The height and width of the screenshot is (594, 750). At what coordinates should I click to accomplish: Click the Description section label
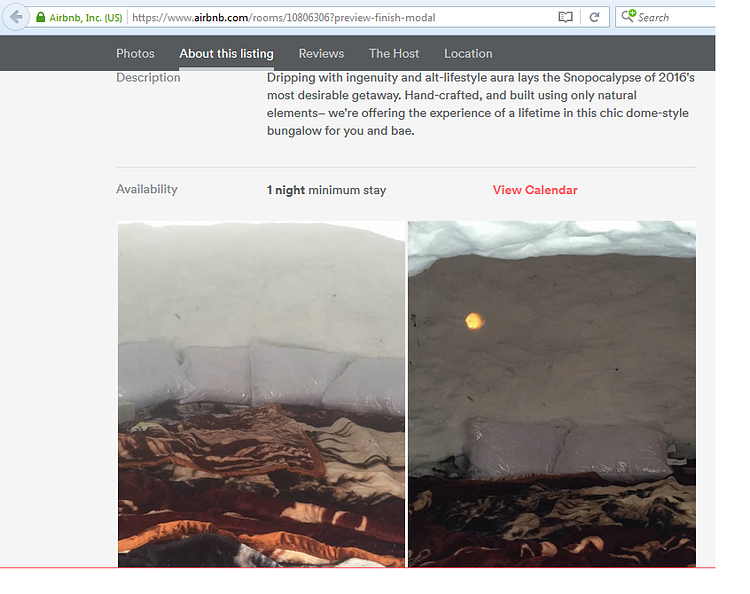pyautogui.click(x=148, y=78)
